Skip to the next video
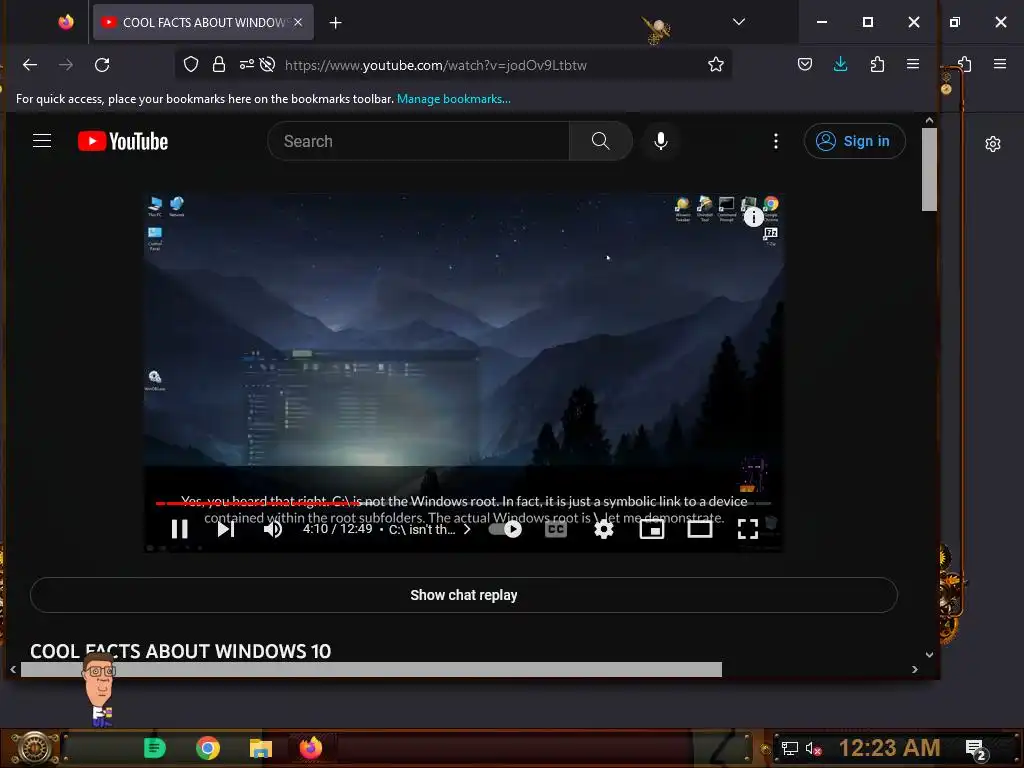1024x768 pixels. (x=226, y=529)
